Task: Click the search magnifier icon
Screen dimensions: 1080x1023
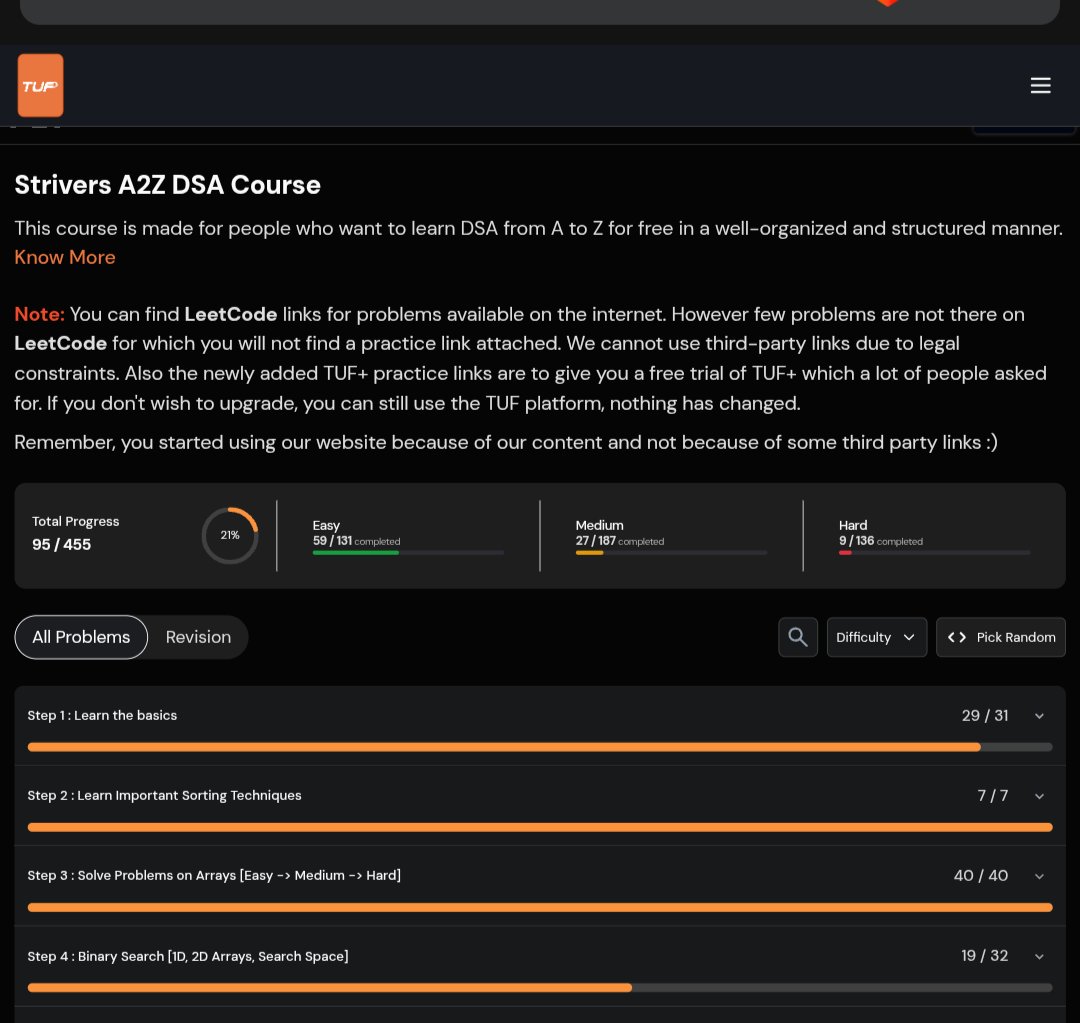Action: click(x=798, y=637)
